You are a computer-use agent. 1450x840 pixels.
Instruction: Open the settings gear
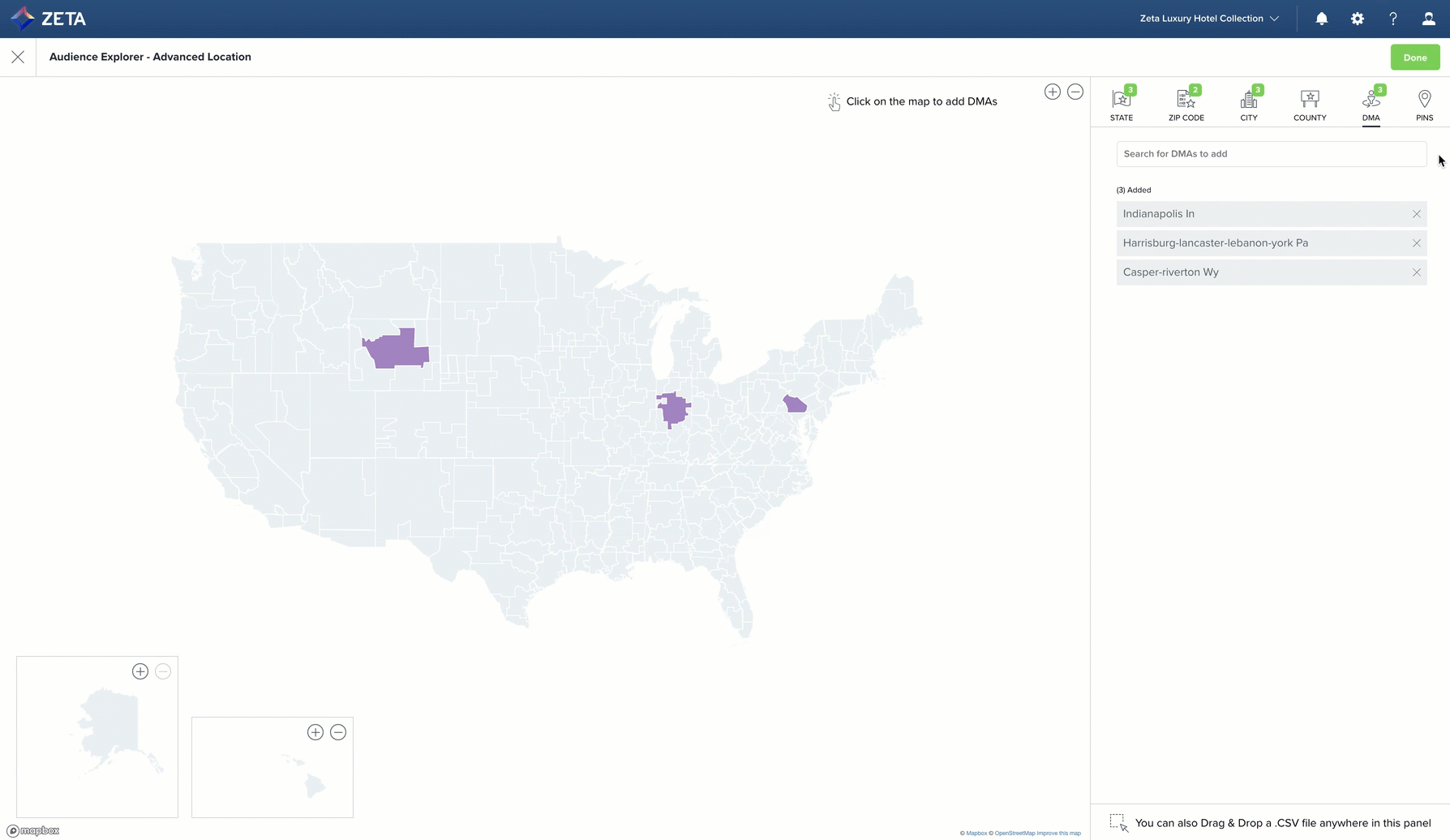click(x=1358, y=19)
